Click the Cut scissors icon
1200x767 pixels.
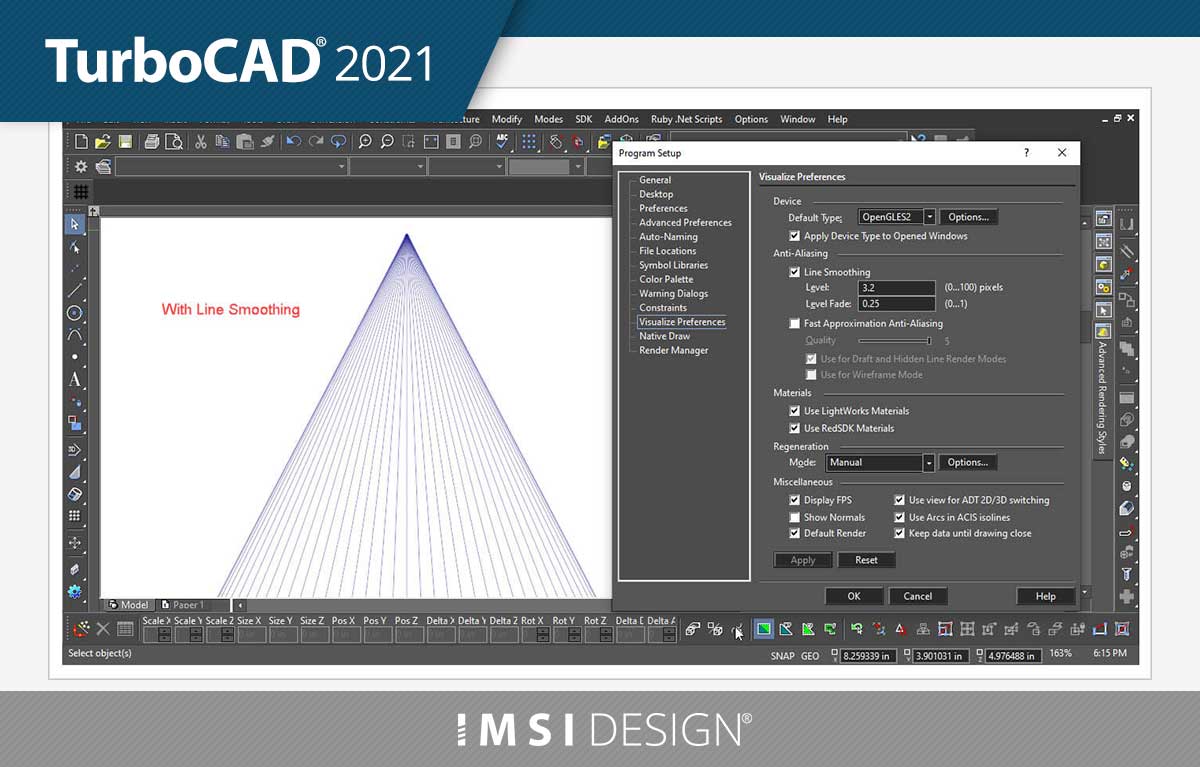[x=200, y=142]
